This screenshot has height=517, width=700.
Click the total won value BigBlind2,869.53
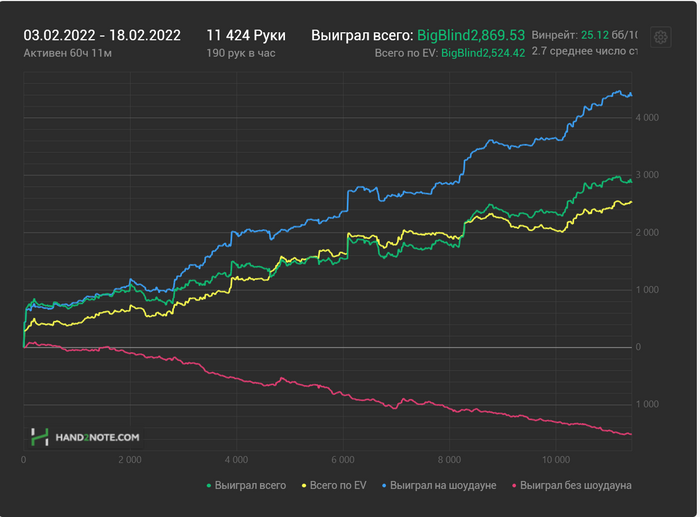click(x=471, y=35)
